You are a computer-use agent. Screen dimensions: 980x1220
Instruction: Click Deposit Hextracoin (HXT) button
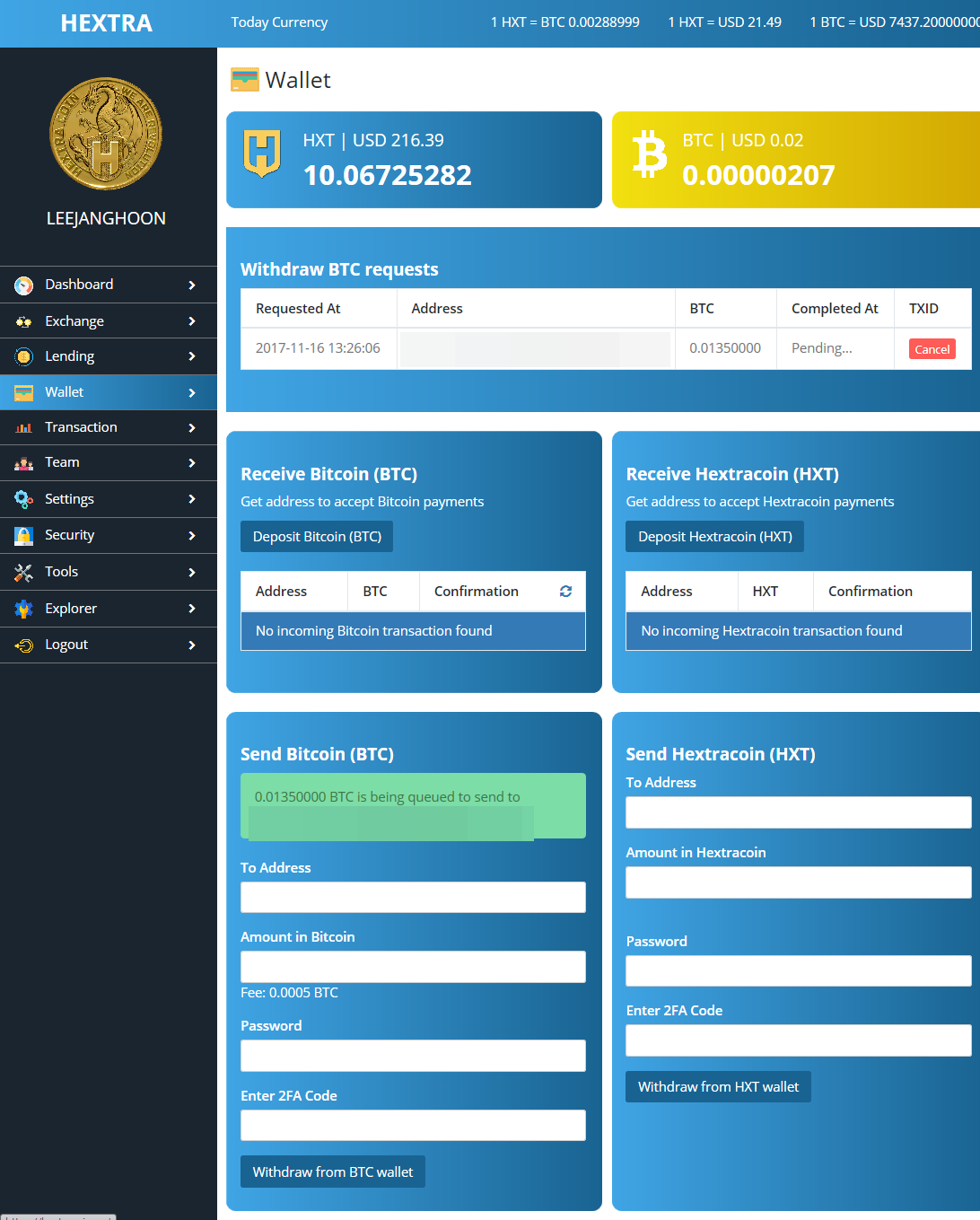coord(715,537)
